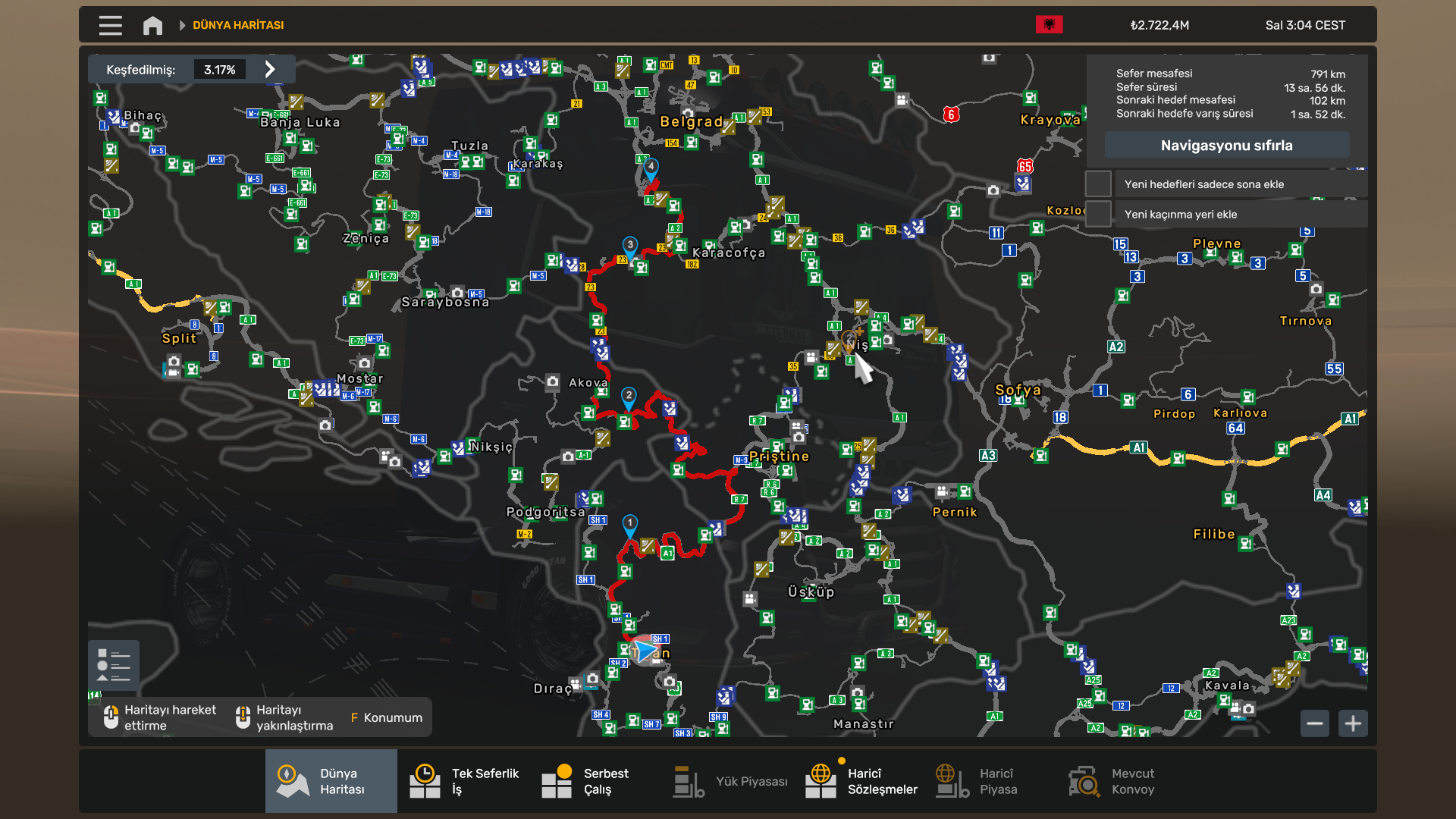Open the Yük Piyasası tab
Screen dimensions: 1456x819
(730, 781)
